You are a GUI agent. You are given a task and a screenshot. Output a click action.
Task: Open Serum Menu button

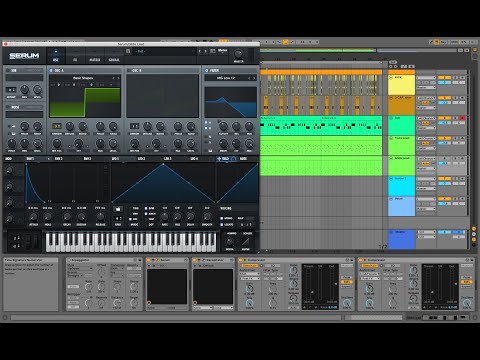pos(222,51)
